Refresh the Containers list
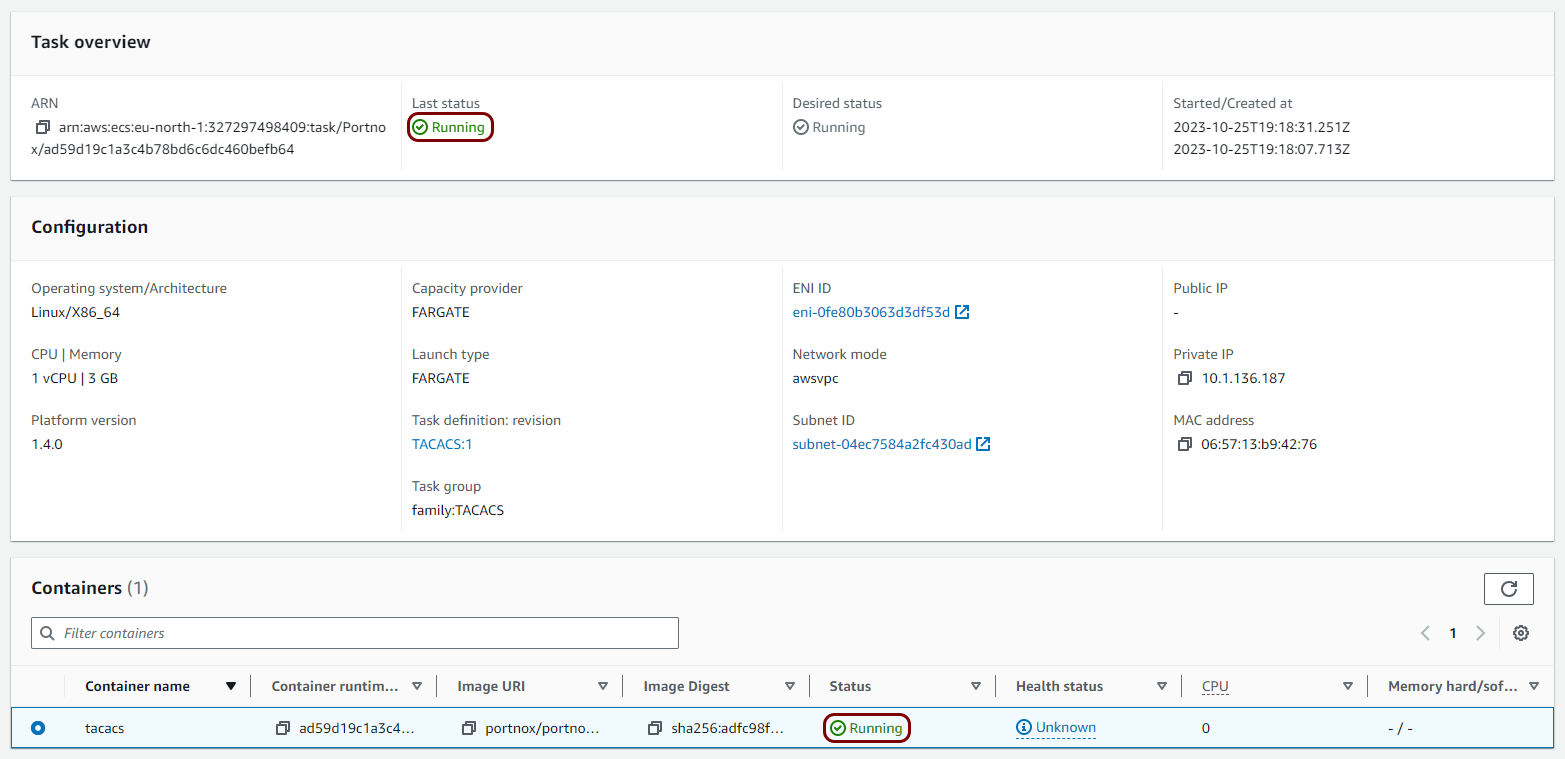The height and width of the screenshot is (759, 1565). (x=1508, y=589)
